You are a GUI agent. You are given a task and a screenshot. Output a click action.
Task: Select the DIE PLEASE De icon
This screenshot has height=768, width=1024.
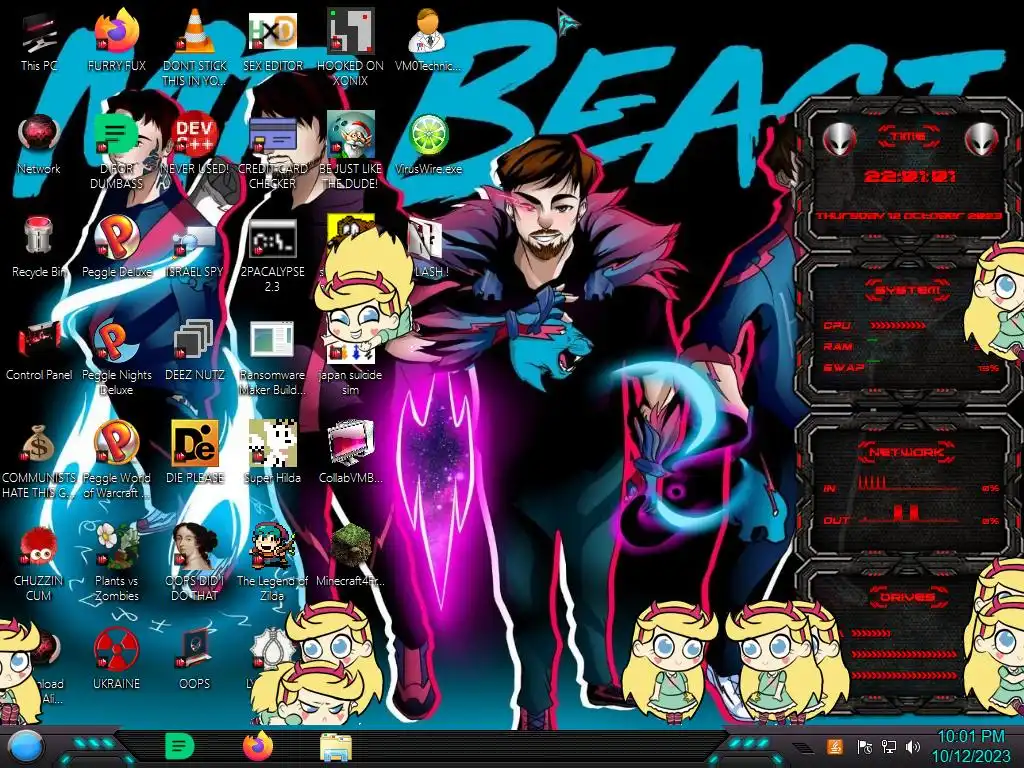tap(195, 452)
